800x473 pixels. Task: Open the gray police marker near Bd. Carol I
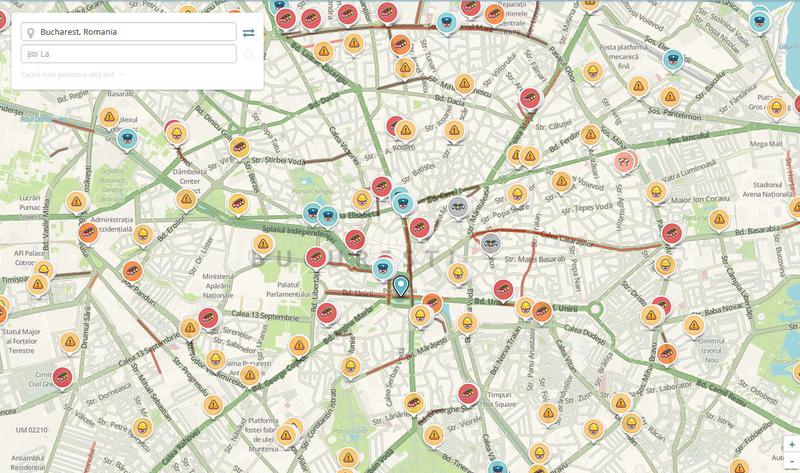[x=458, y=206]
